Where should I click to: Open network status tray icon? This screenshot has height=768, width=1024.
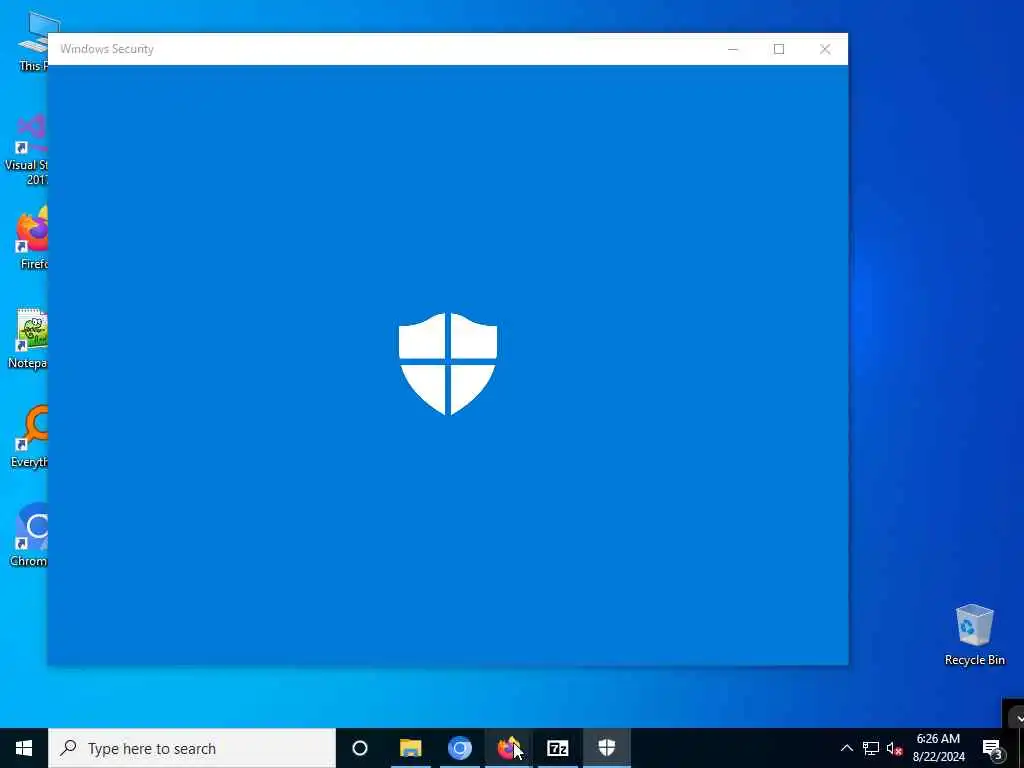pyautogui.click(x=871, y=748)
